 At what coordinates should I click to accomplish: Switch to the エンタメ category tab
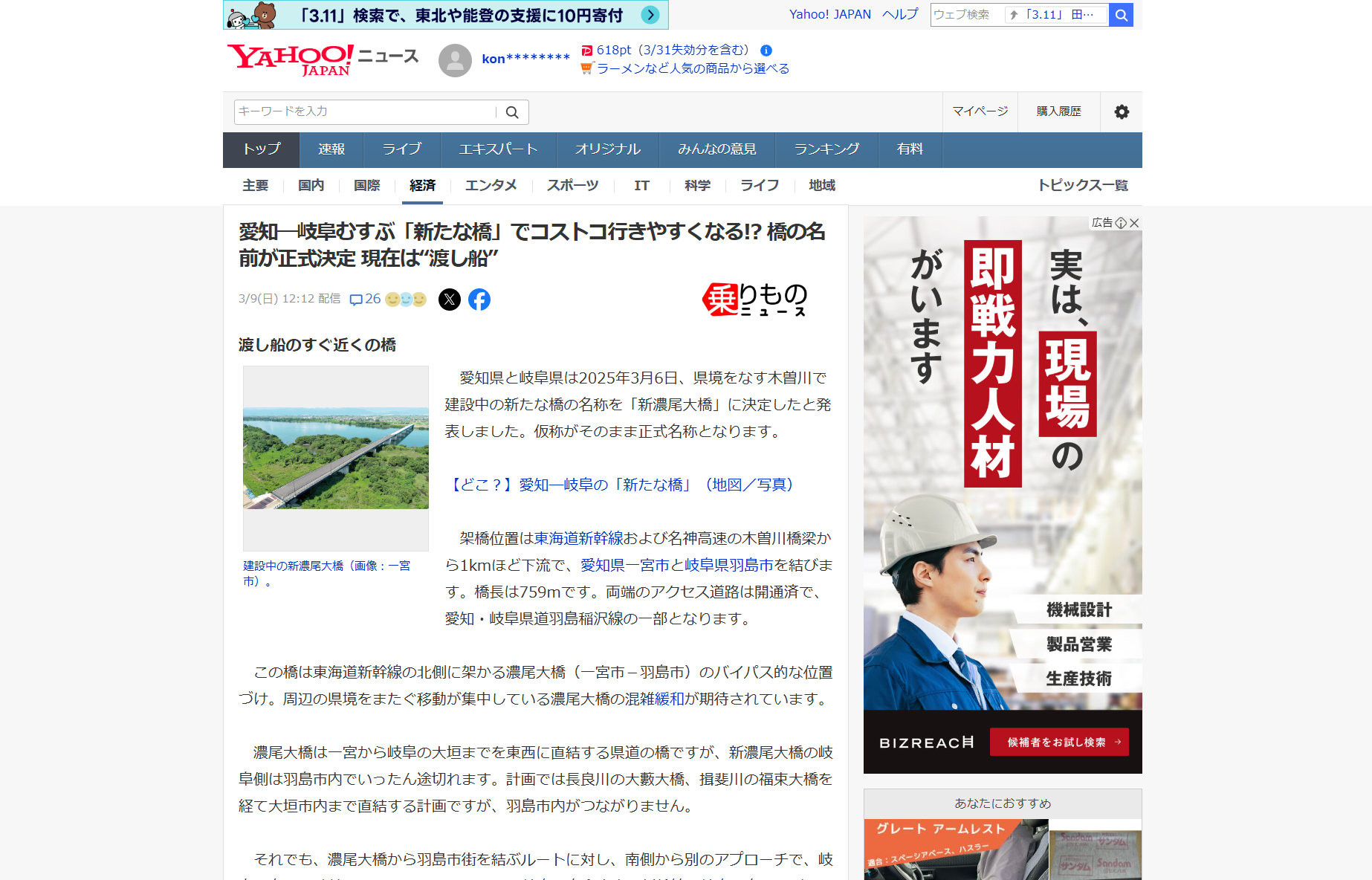pyautogui.click(x=491, y=186)
